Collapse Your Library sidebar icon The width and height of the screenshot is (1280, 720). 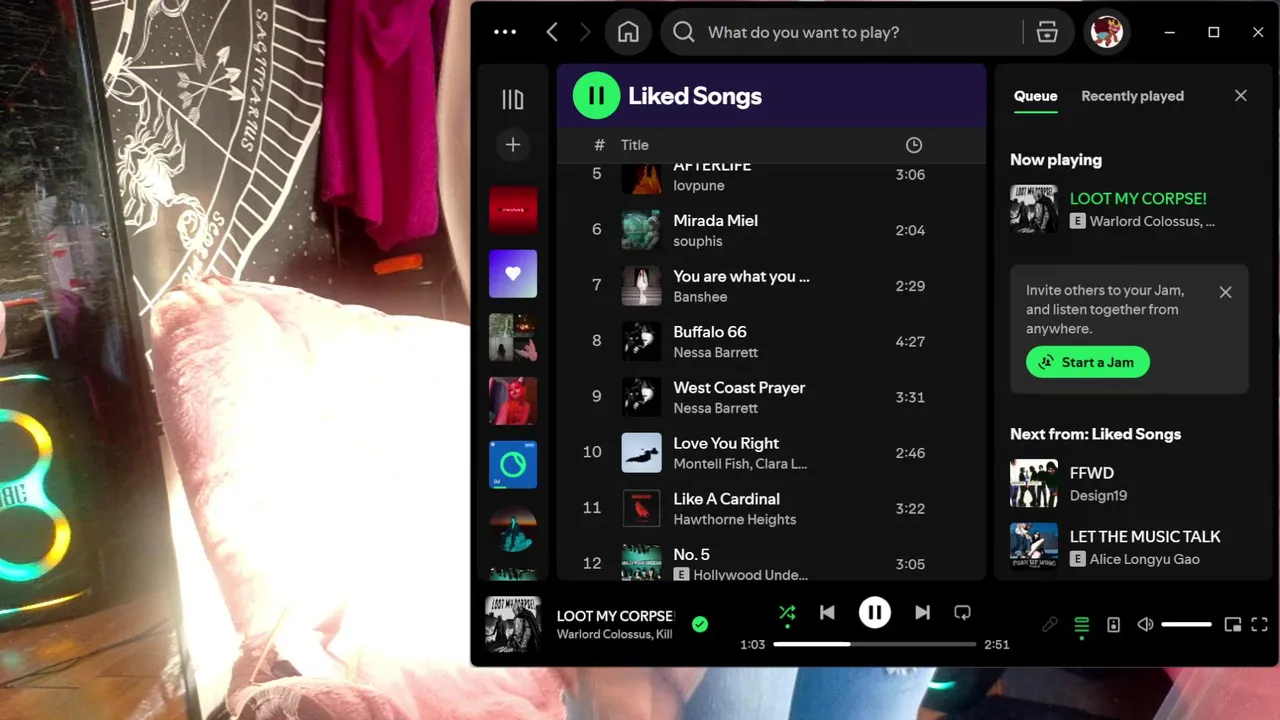(x=513, y=99)
